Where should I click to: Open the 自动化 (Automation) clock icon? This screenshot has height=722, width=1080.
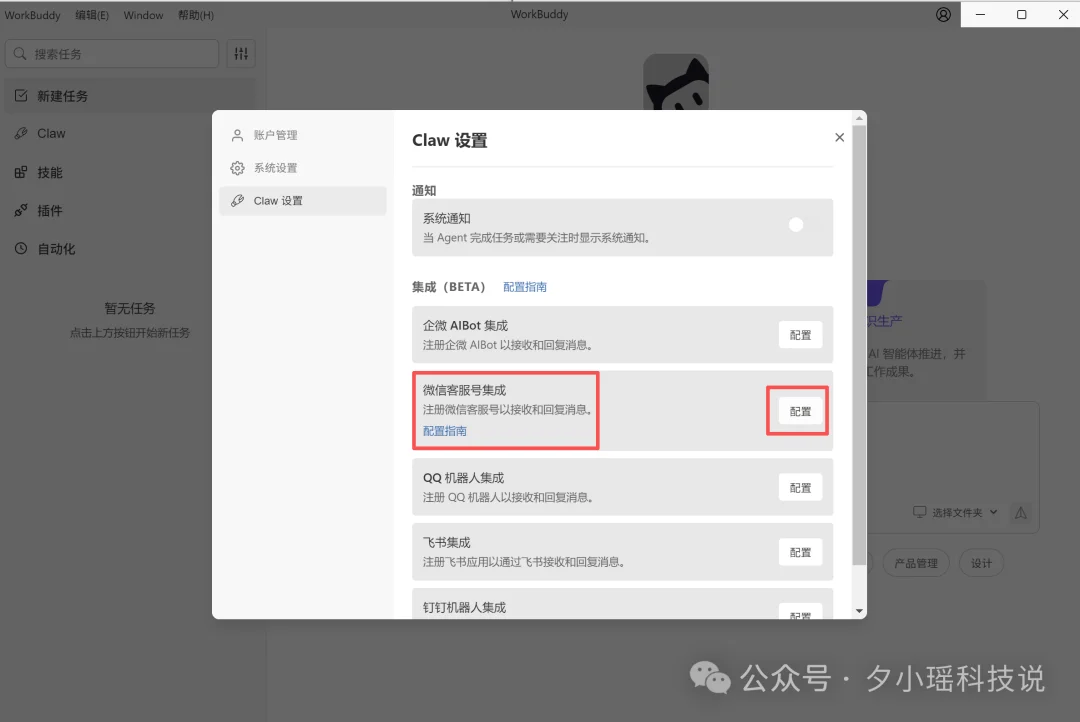22,248
